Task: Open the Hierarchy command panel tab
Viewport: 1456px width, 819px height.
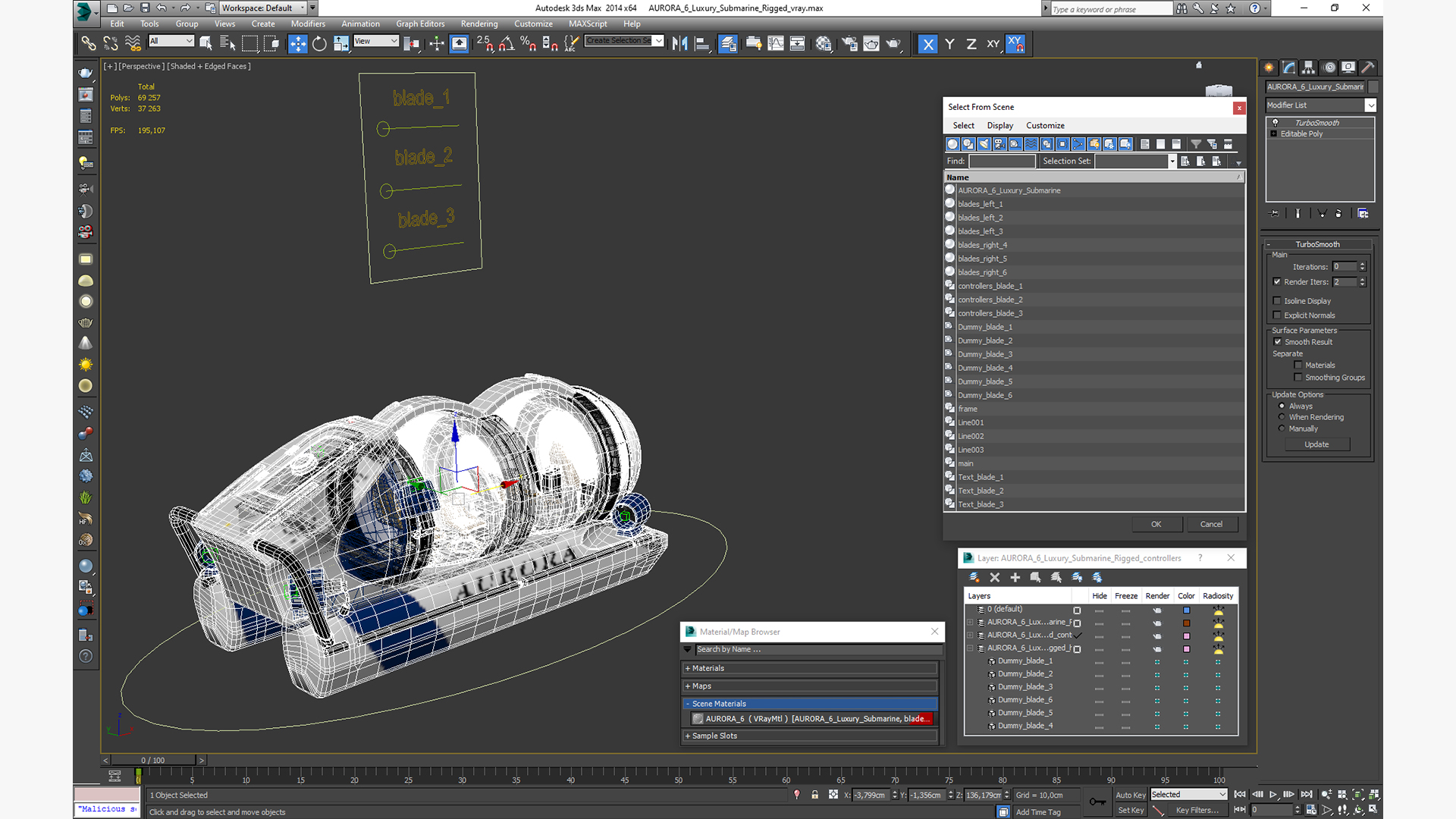Action: [1308, 67]
